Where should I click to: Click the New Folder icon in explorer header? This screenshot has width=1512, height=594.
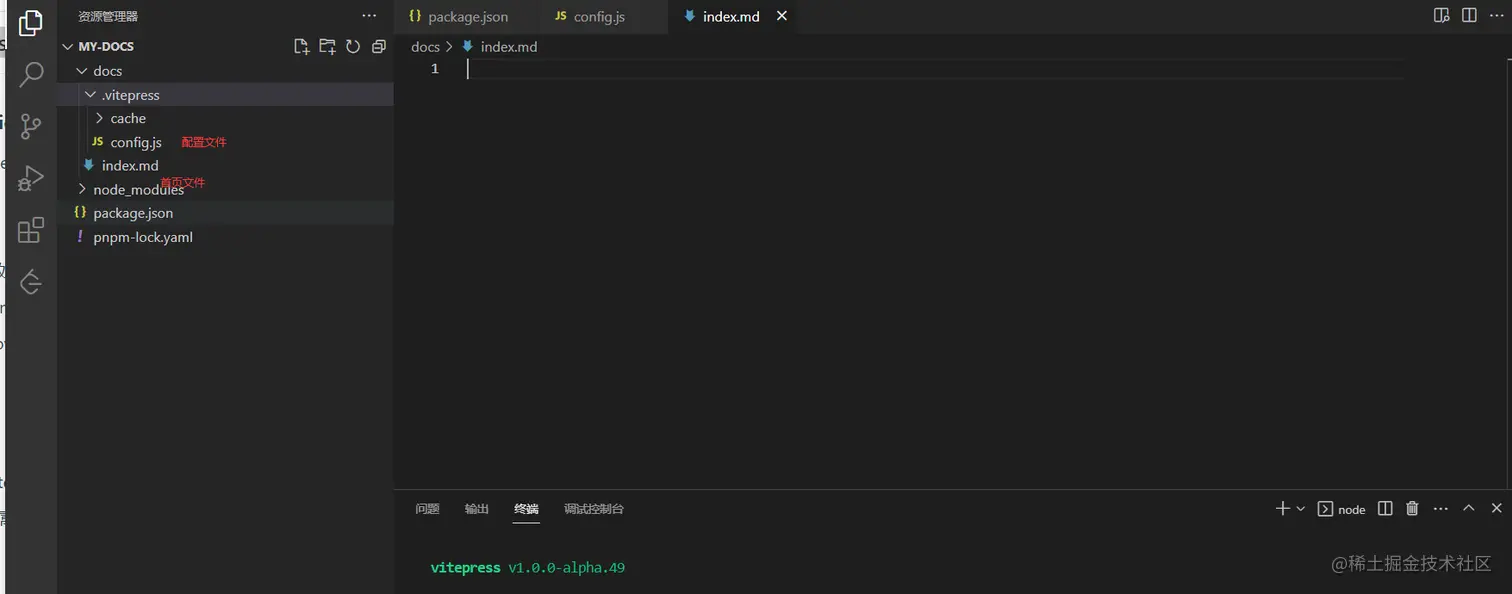point(327,46)
